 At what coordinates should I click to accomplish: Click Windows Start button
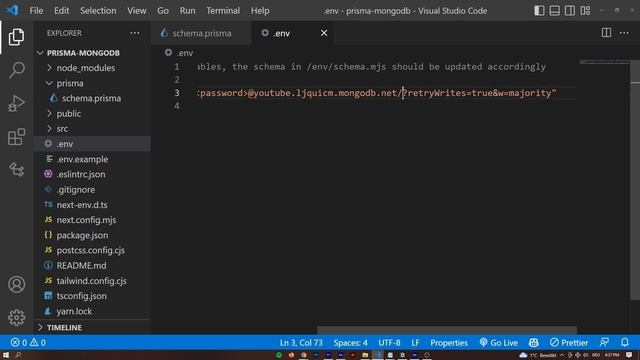(x=6, y=355)
